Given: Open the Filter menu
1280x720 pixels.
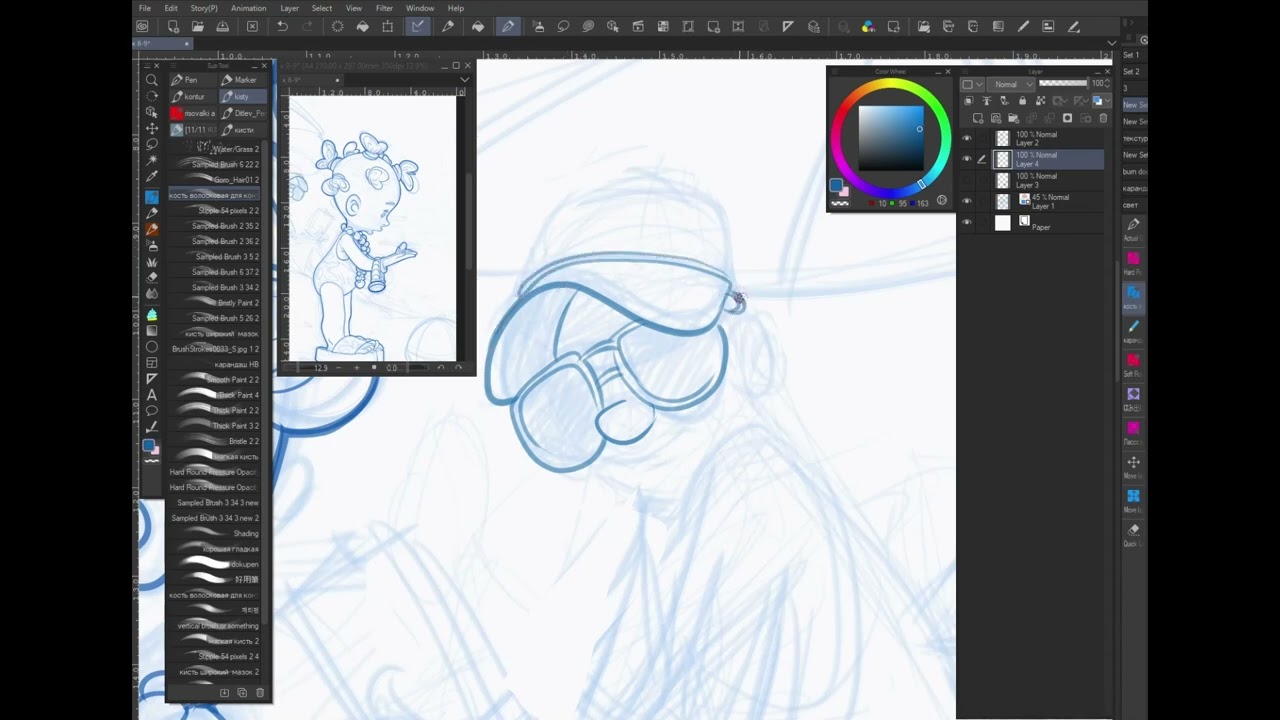Looking at the screenshot, I should point(384,8).
